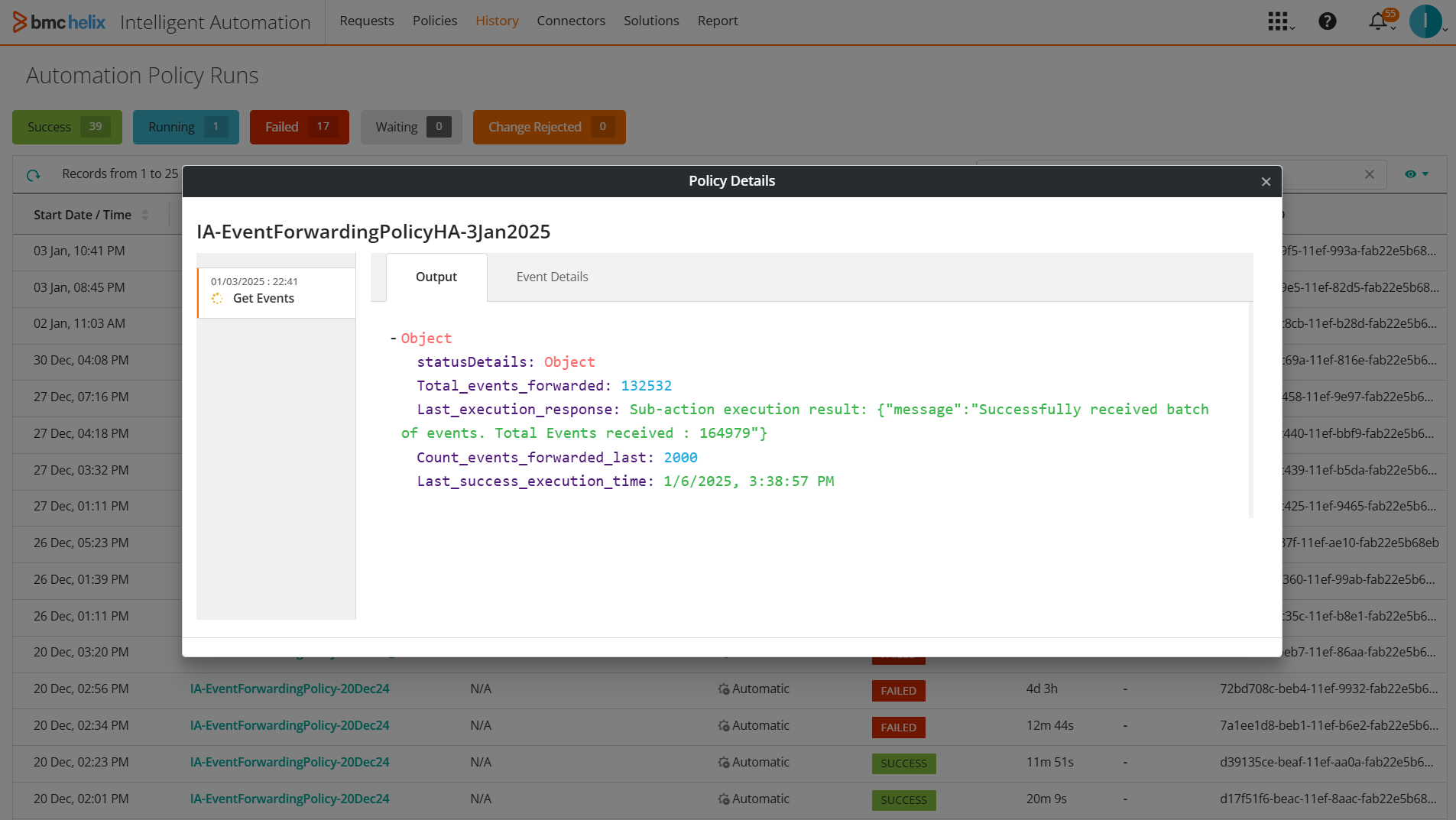Open policy link for 20 Dec 02:01 PM
Image resolution: width=1456 pixels, height=820 pixels.
tap(290, 799)
